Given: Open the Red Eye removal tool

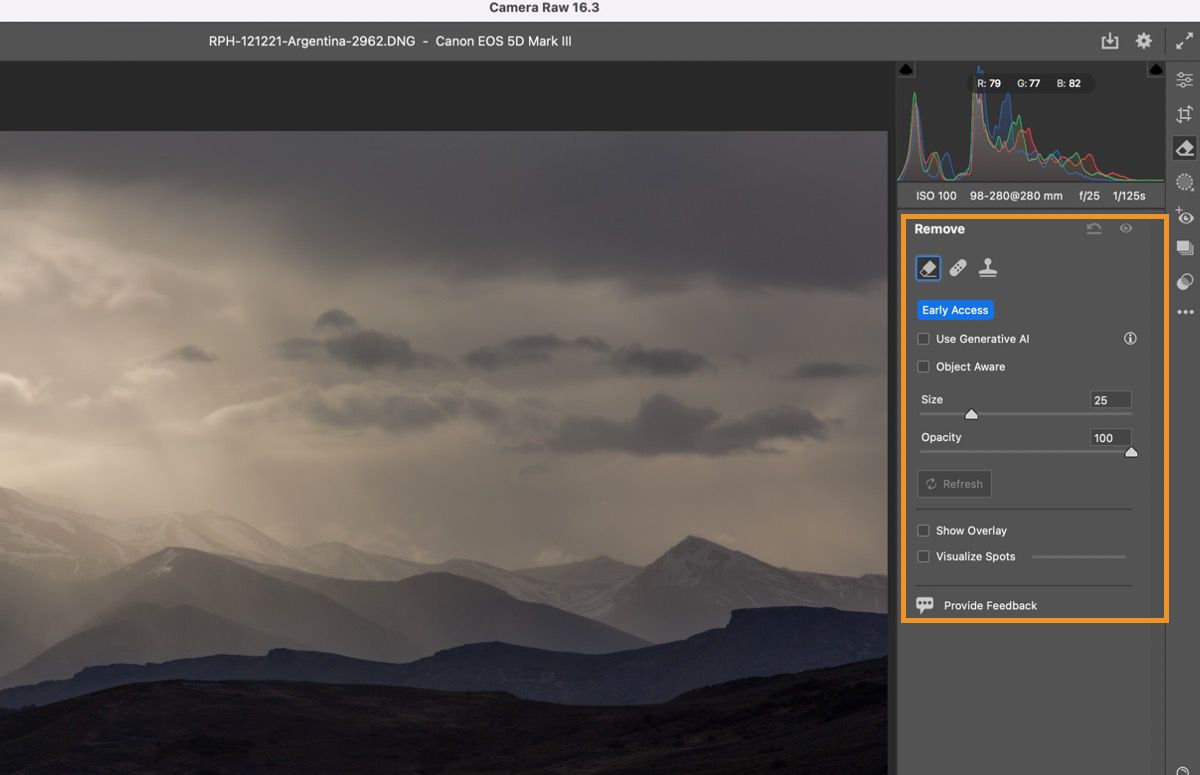Looking at the screenshot, I should [1184, 216].
